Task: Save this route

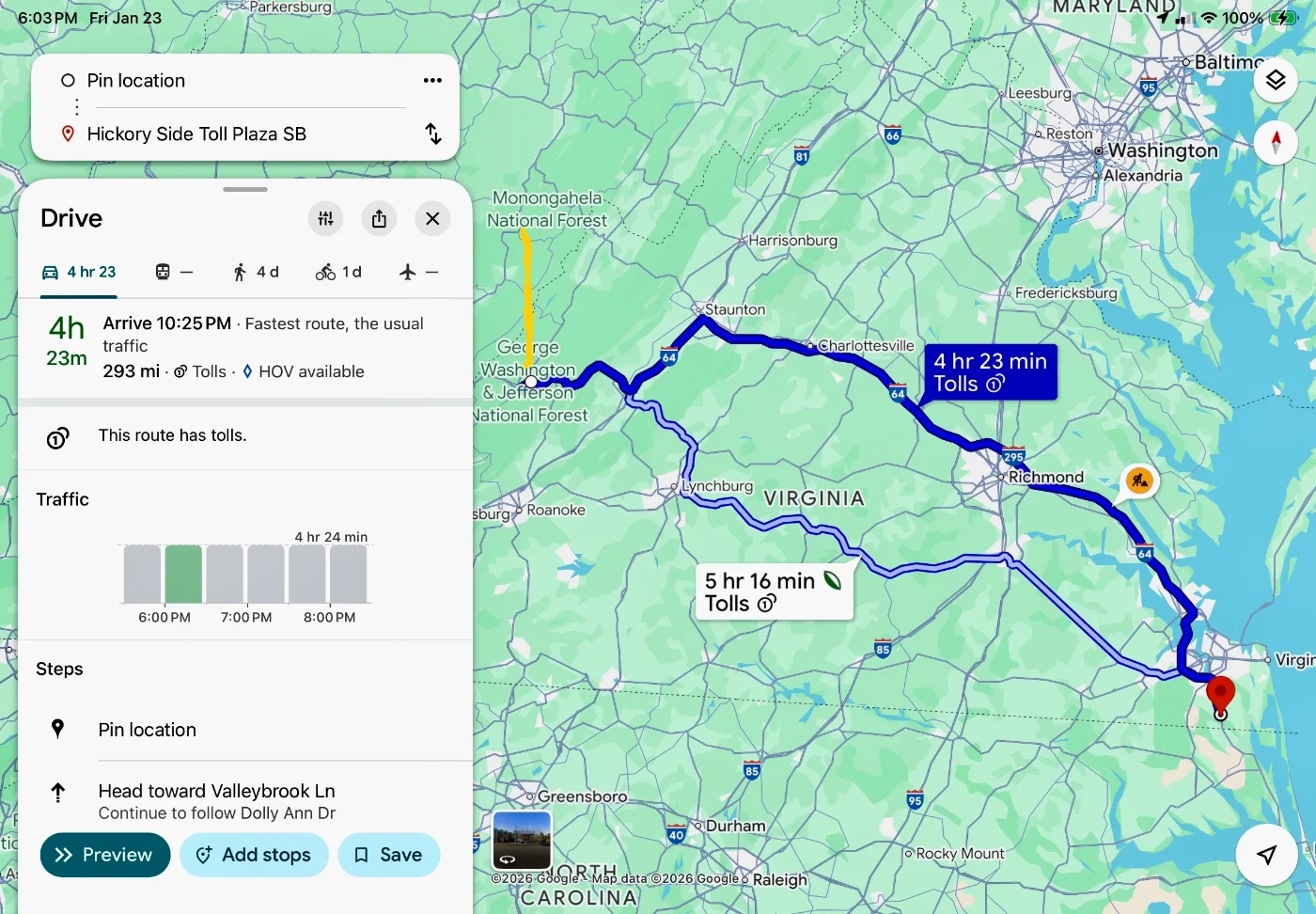Action: click(388, 855)
